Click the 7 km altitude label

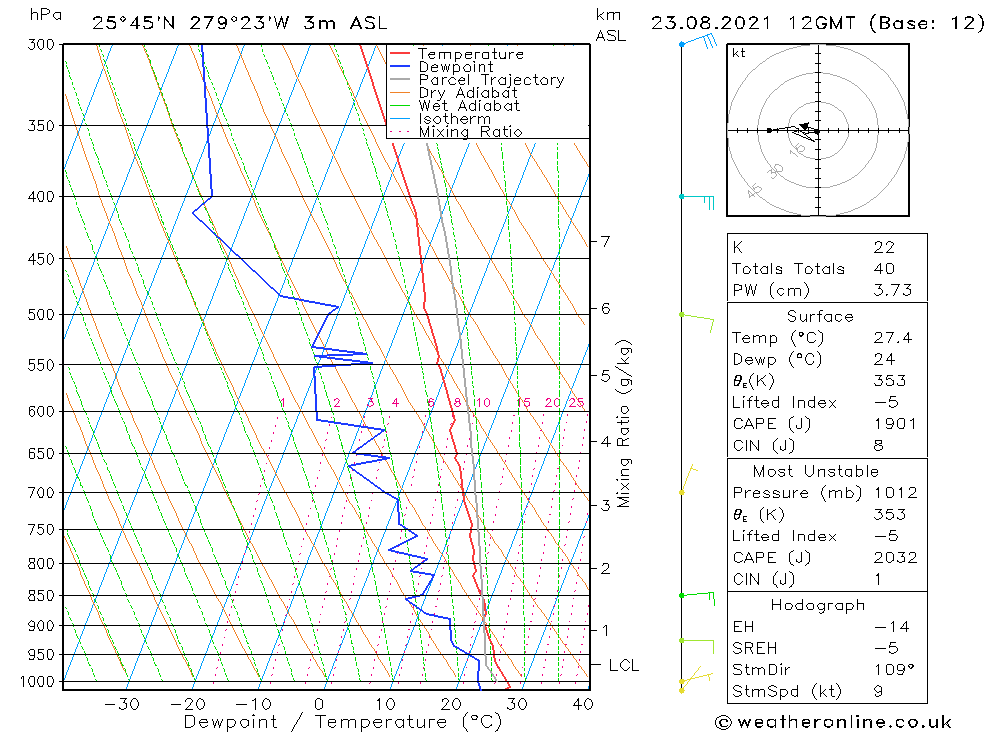[605, 242]
